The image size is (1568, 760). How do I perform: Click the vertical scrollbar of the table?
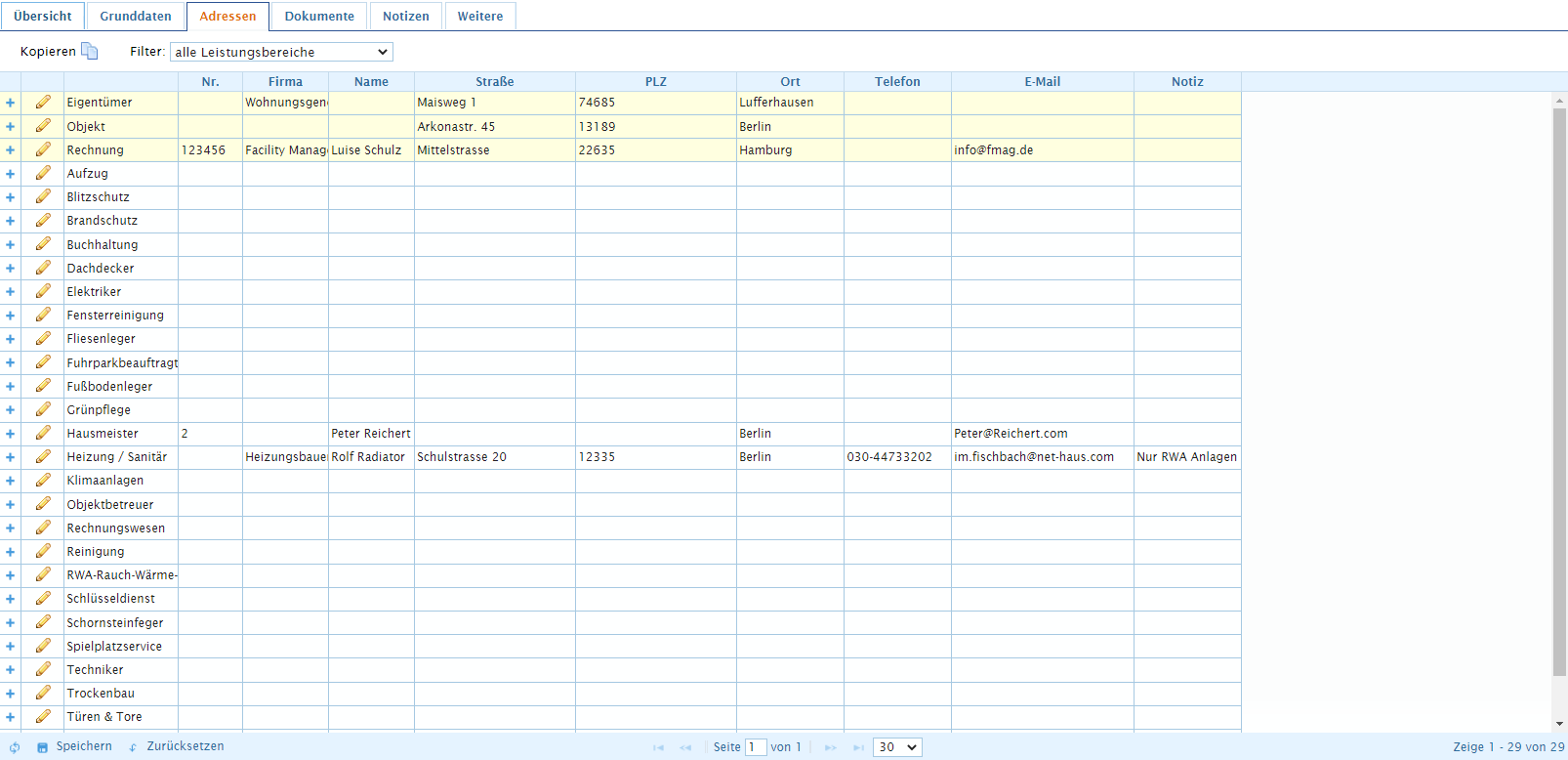coord(1559,391)
